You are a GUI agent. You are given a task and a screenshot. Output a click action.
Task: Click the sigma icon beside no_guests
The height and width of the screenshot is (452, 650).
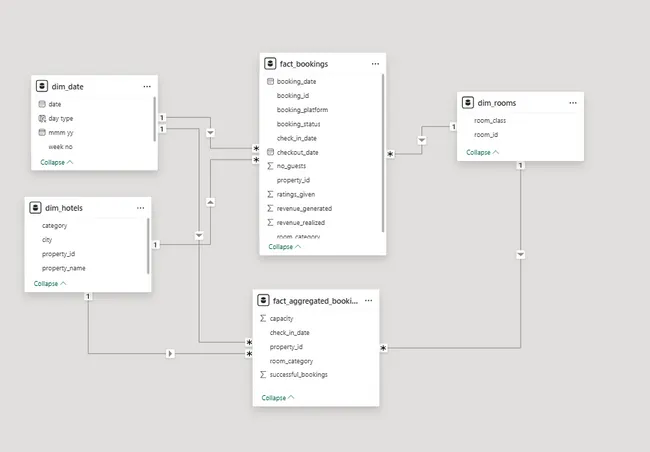[270, 166]
